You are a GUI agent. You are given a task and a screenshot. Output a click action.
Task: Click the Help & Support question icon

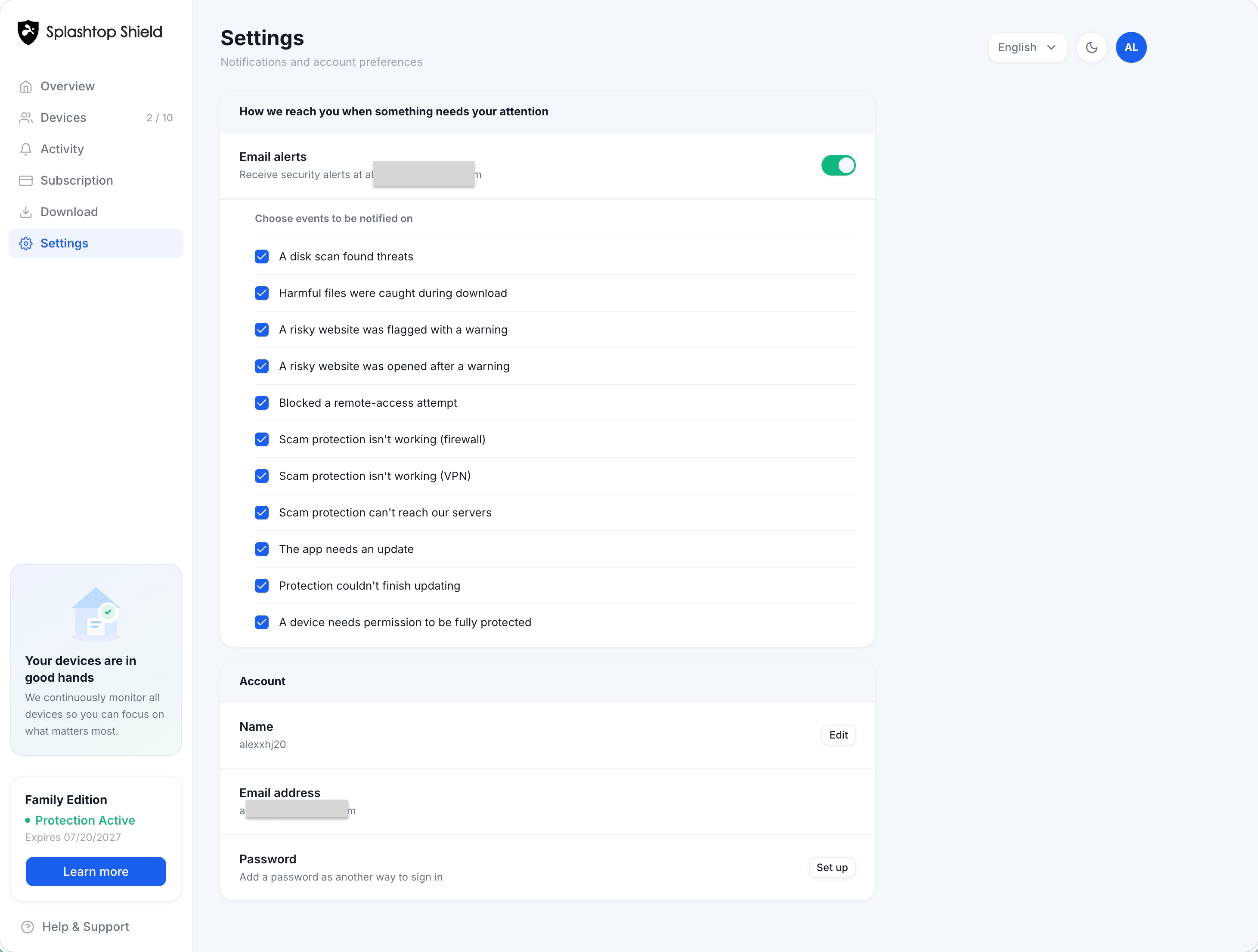pos(27,927)
